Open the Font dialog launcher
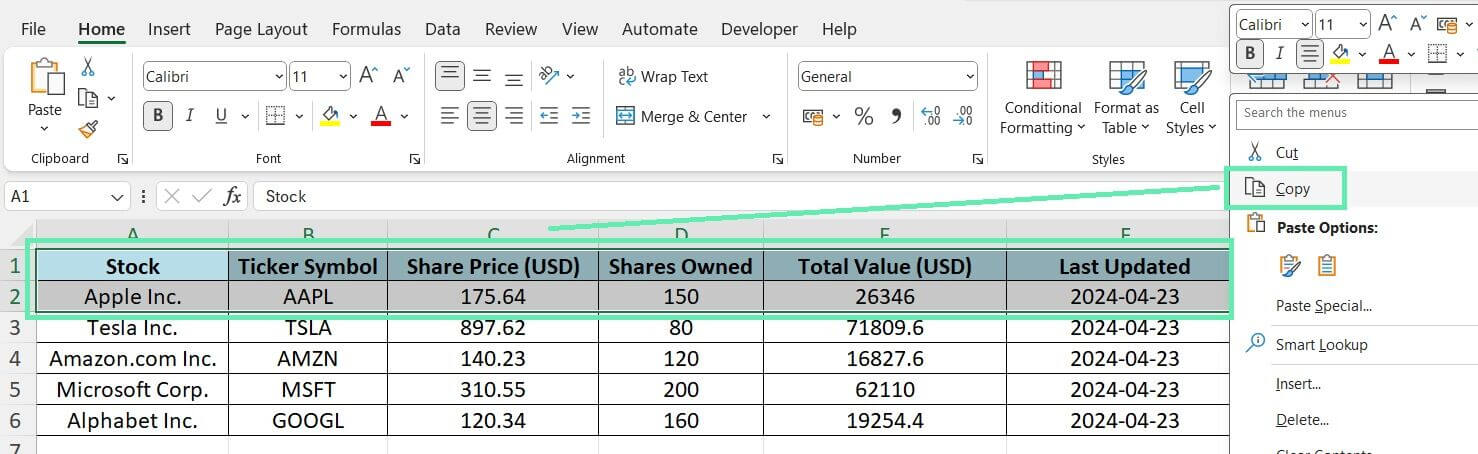 pyautogui.click(x=415, y=159)
